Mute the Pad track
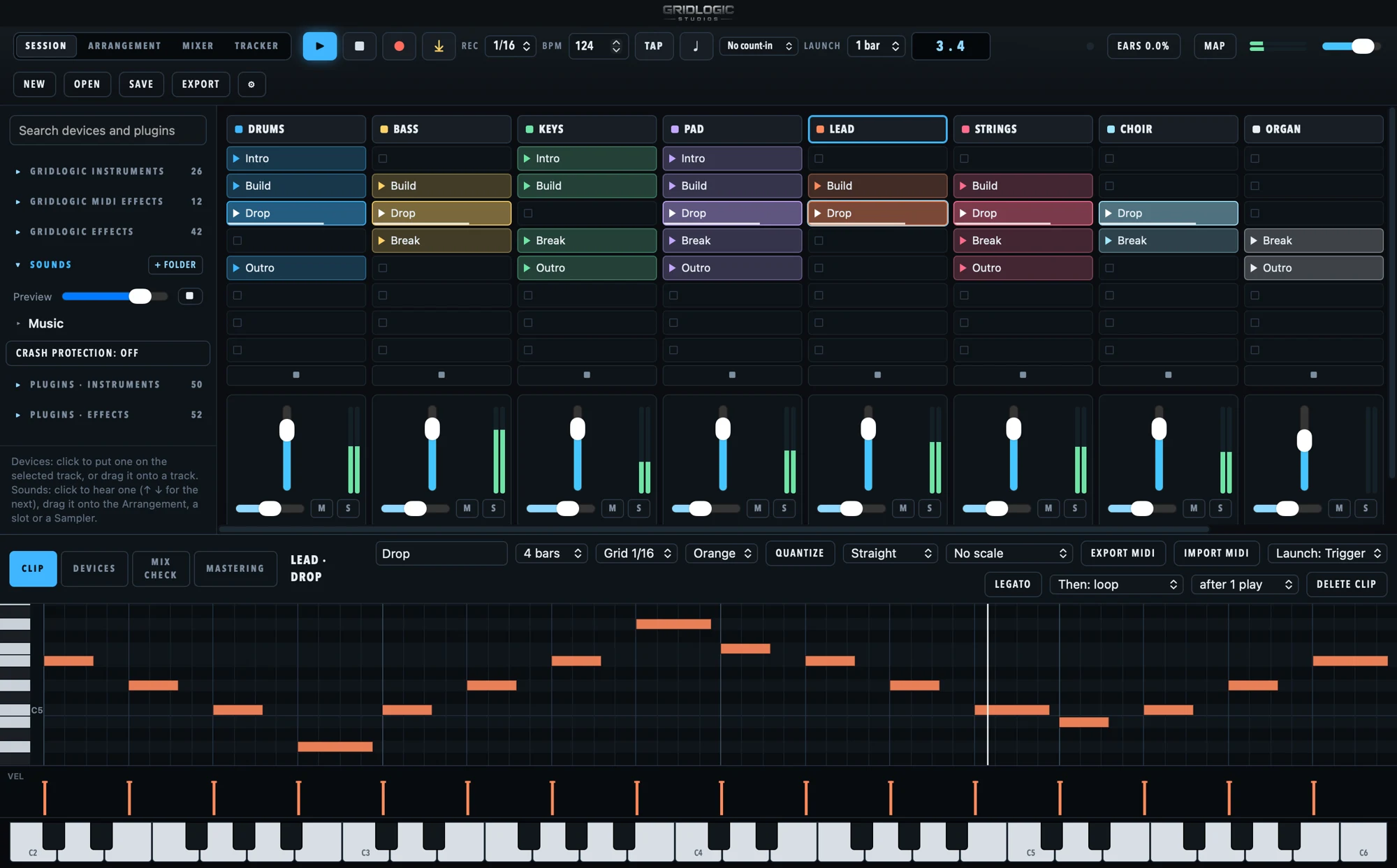This screenshot has height=868, width=1397. 757,508
